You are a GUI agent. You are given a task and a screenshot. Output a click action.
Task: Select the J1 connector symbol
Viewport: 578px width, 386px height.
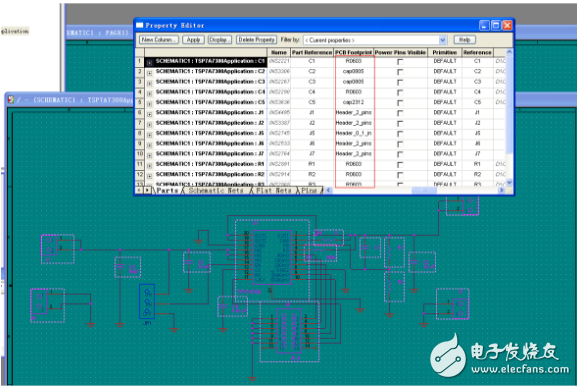(49, 245)
